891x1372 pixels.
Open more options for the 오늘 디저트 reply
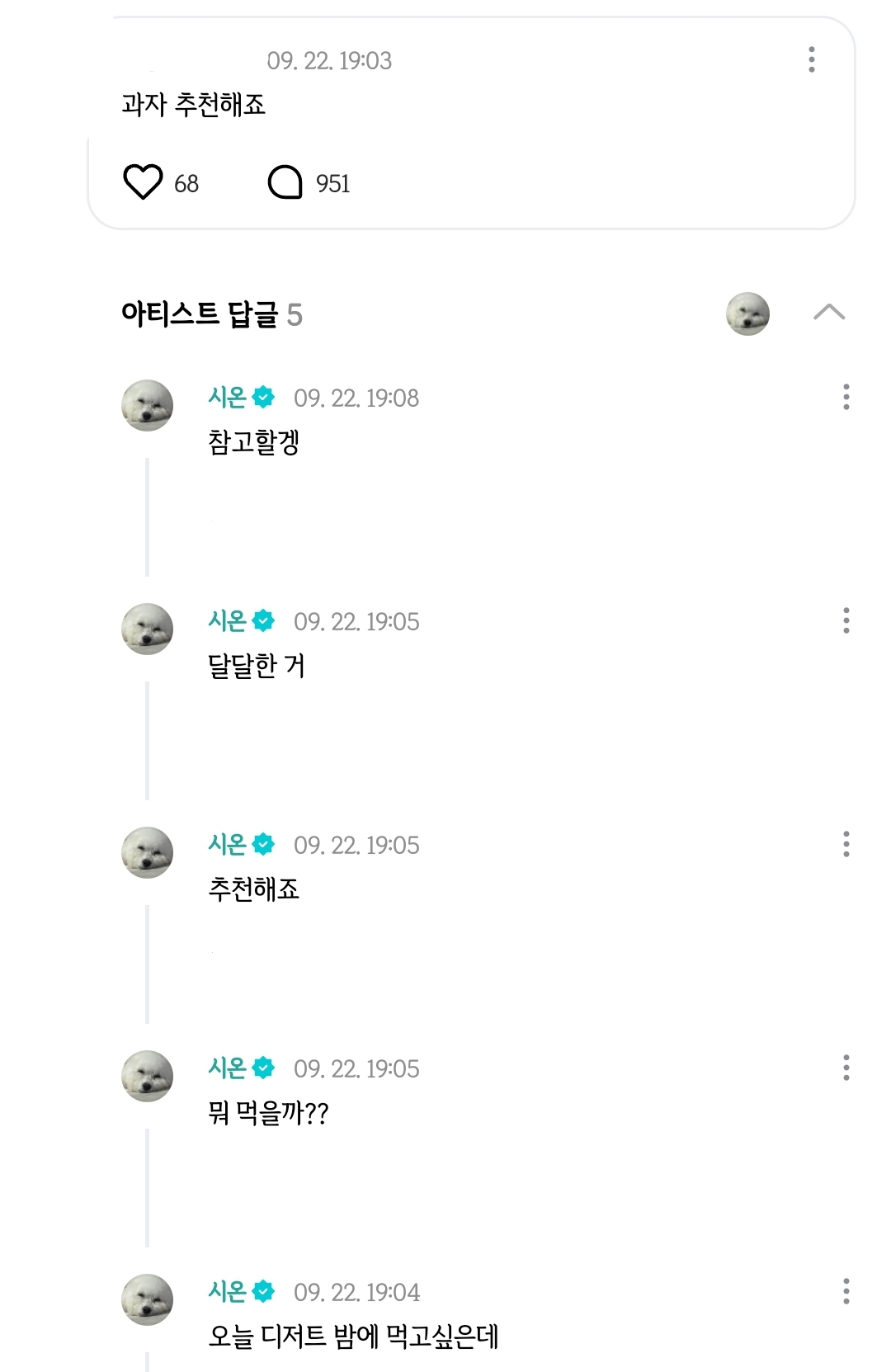846,1291
